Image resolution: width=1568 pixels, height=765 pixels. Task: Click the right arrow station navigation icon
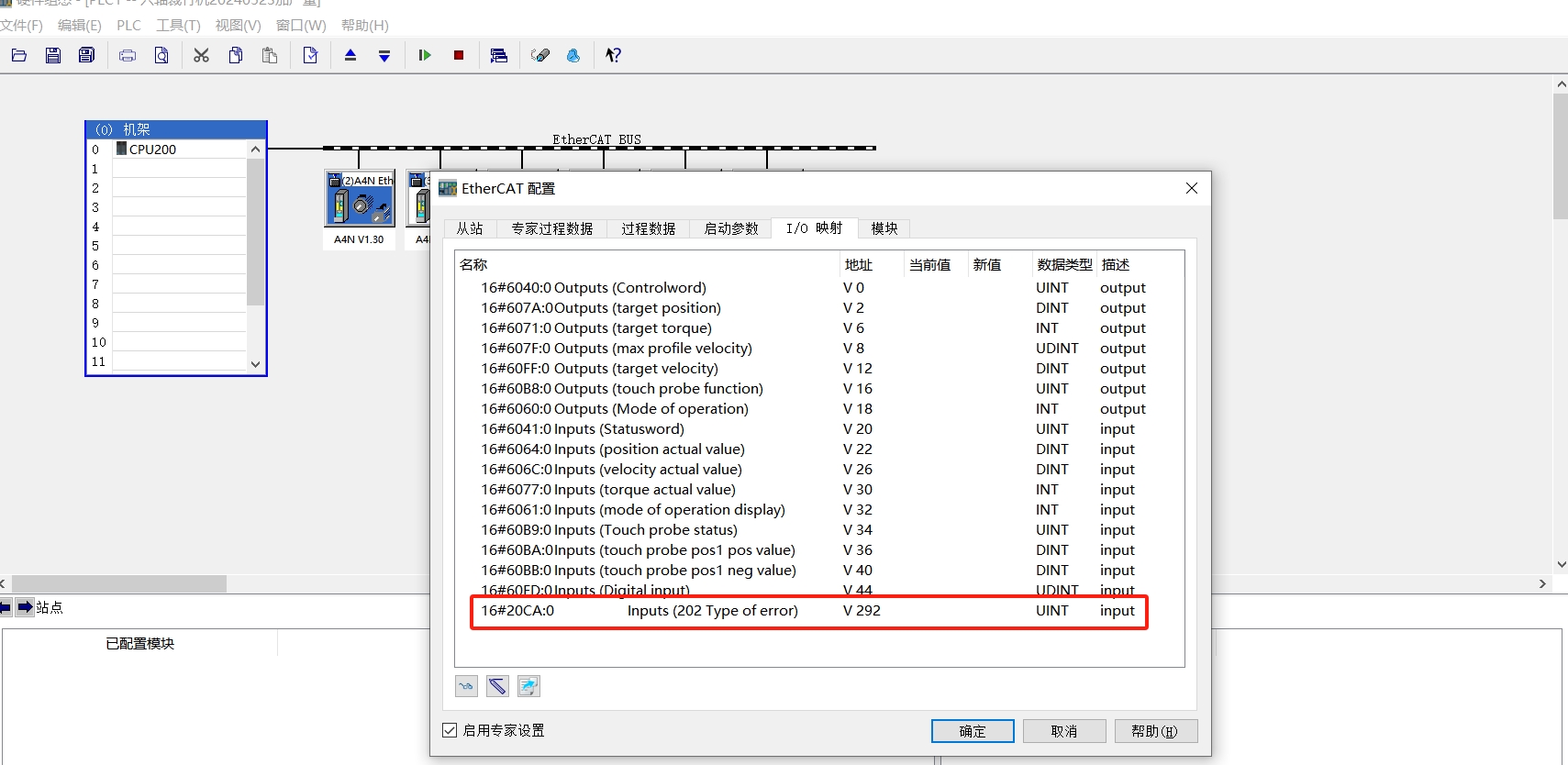pyautogui.click(x=25, y=607)
